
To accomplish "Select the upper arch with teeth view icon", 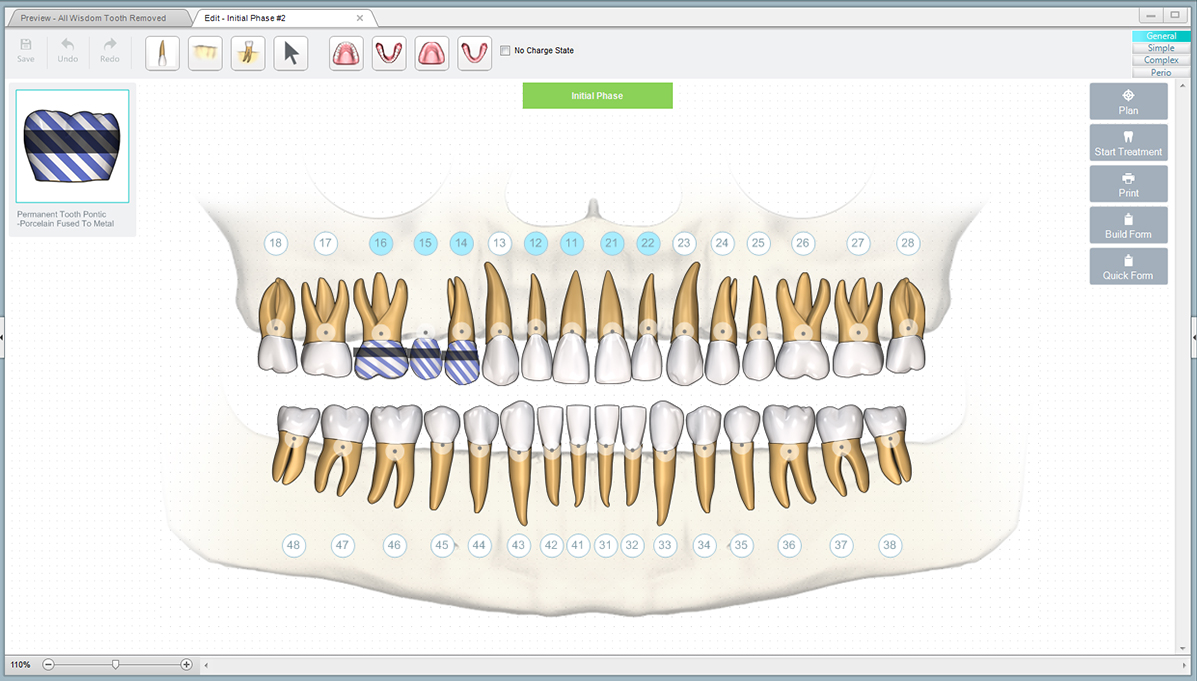I will [345, 52].
